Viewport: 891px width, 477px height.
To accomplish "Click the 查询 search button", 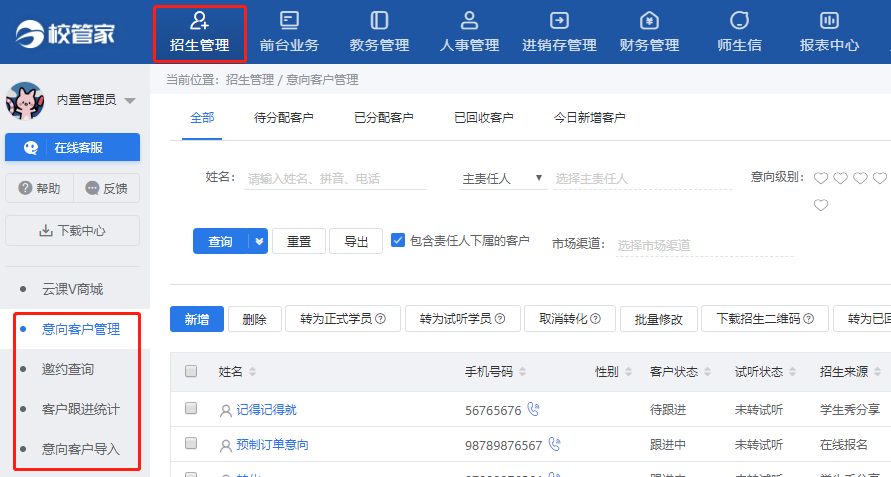I will point(220,242).
